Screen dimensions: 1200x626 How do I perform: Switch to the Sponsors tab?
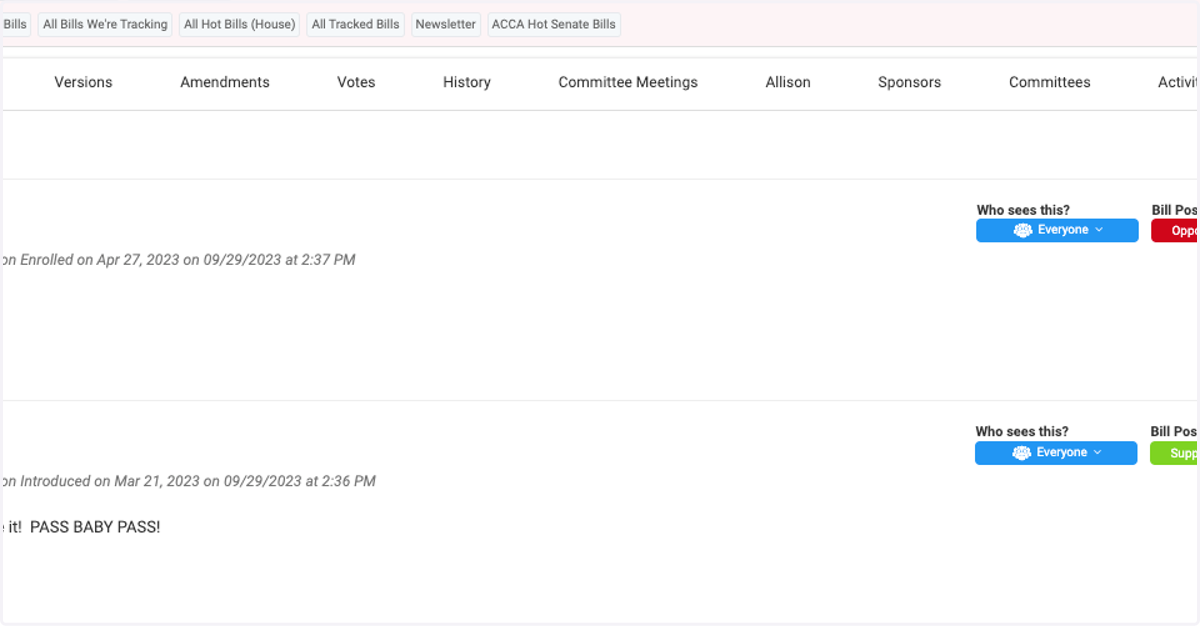[909, 82]
